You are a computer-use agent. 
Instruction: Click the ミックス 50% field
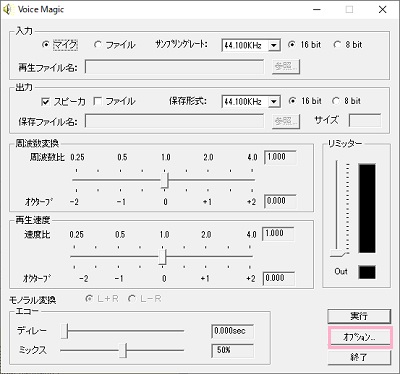point(232,351)
